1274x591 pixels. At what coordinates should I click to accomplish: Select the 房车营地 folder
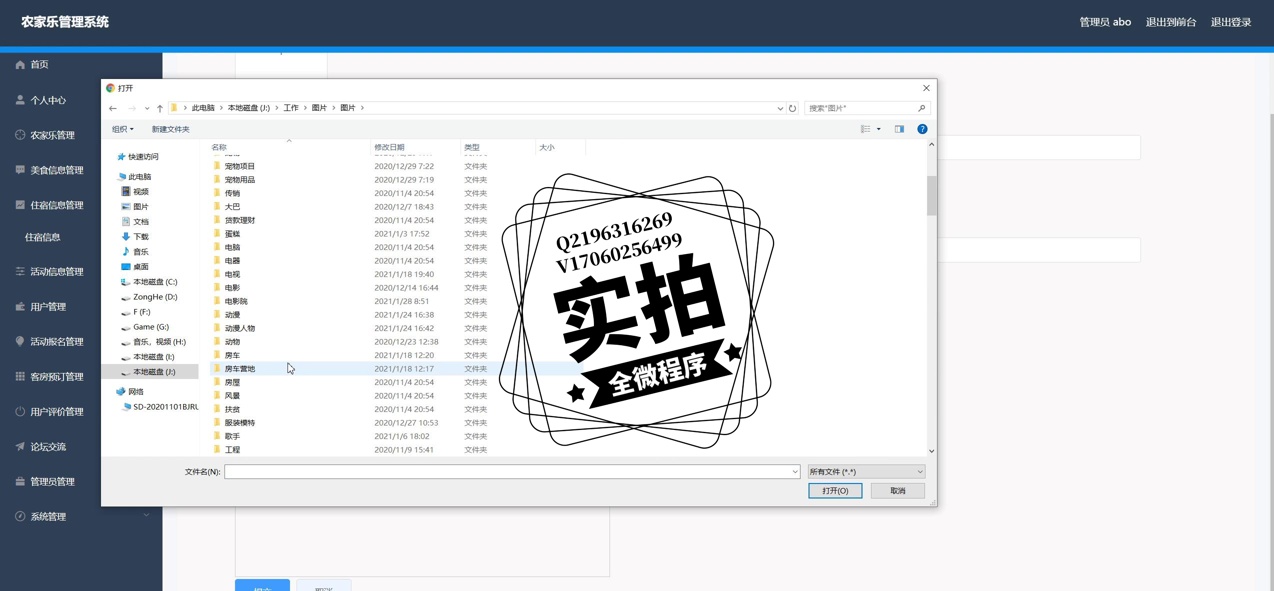coord(240,369)
